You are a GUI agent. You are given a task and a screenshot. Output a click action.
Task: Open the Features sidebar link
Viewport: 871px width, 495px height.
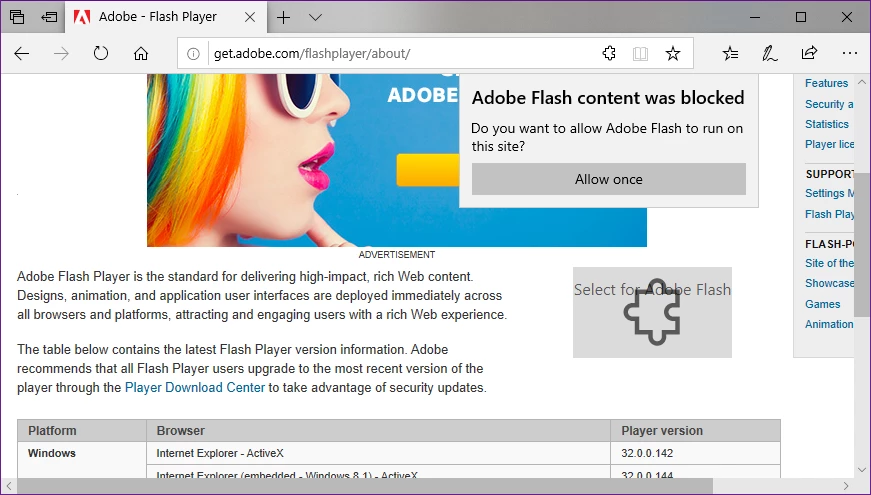(x=827, y=83)
